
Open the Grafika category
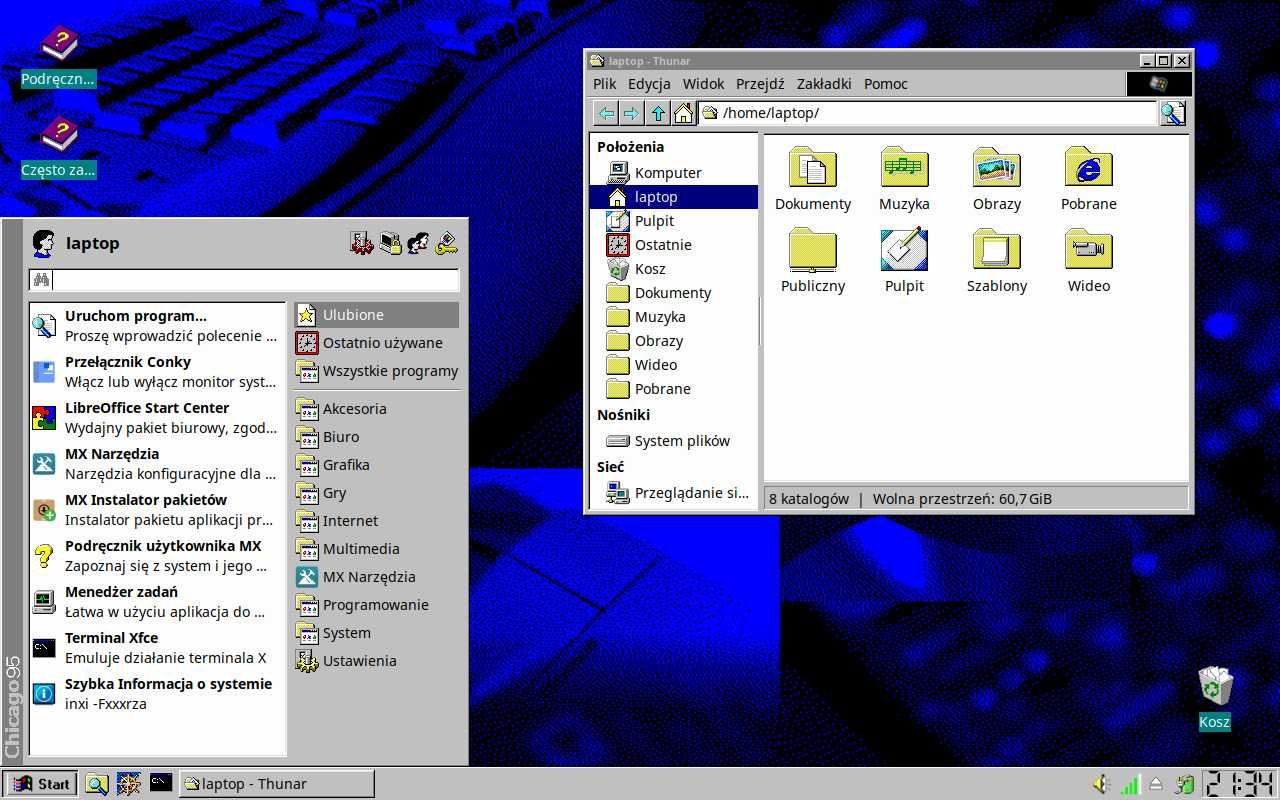pyautogui.click(x=377, y=465)
